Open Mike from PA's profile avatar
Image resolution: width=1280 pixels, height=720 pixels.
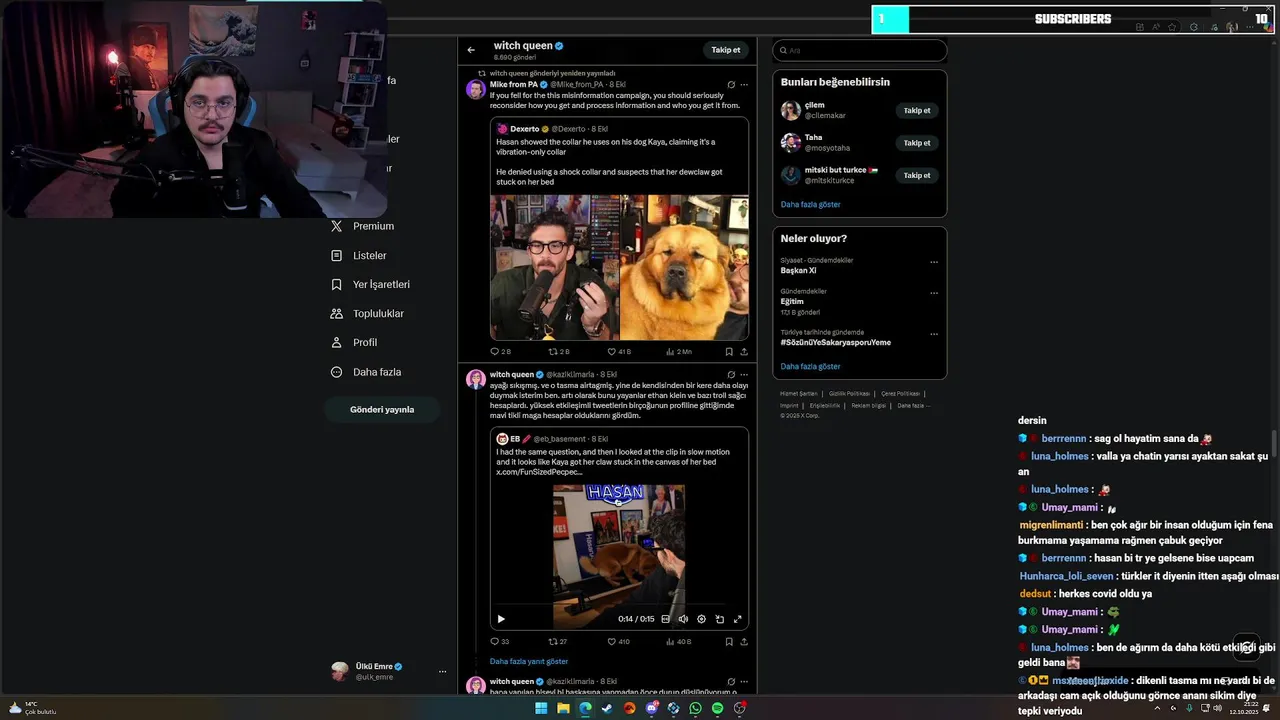pos(476,89)
